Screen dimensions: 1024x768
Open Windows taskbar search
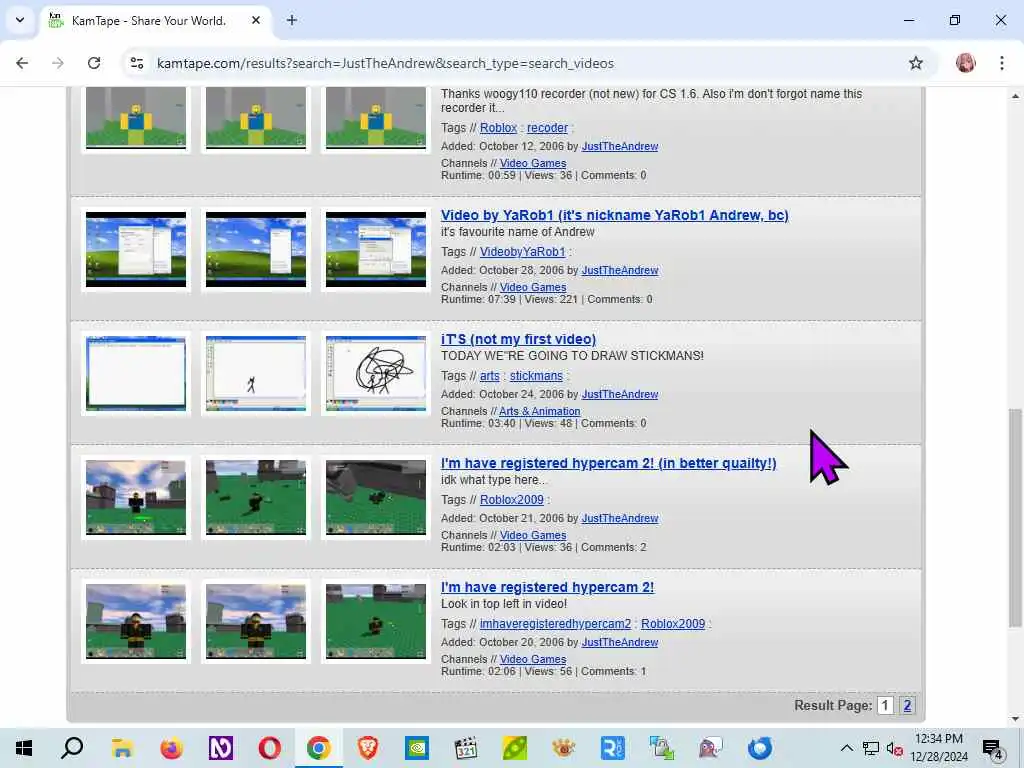click(72, 748)
